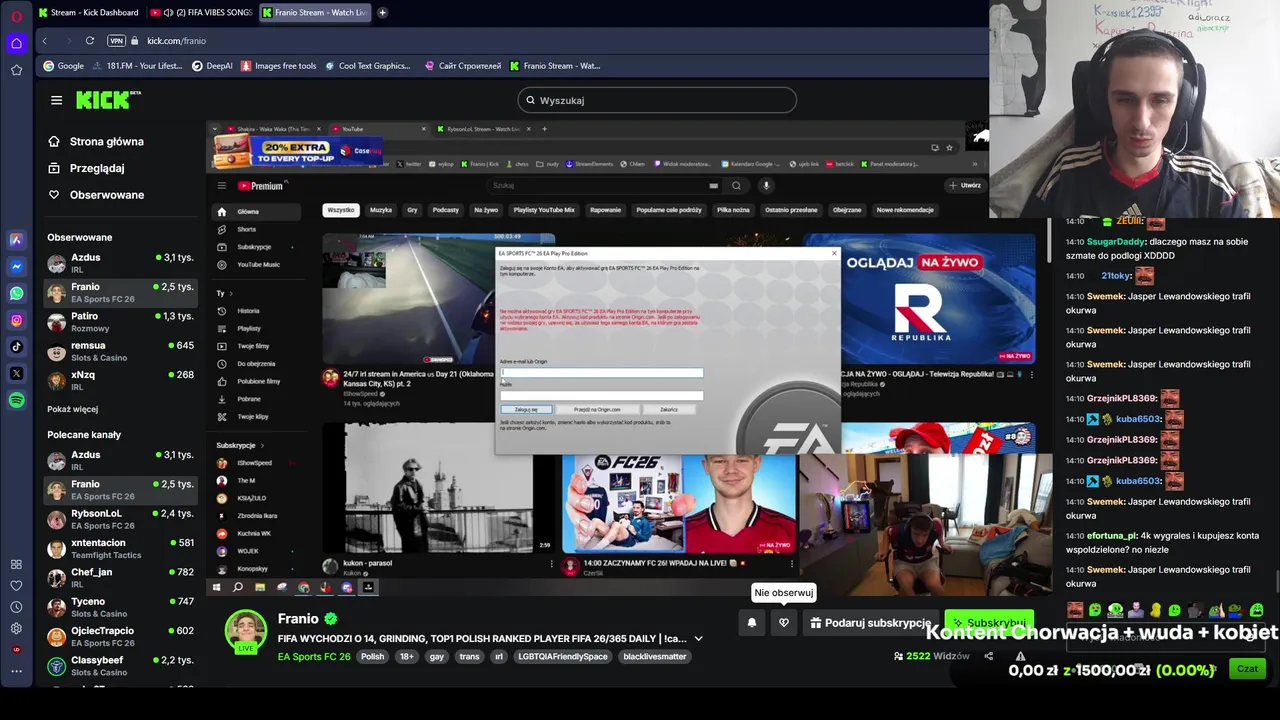Click the unfollow broken-heart button
Image resolution: width=1280 pixels, height=720 pixels.
coord(784,623)
